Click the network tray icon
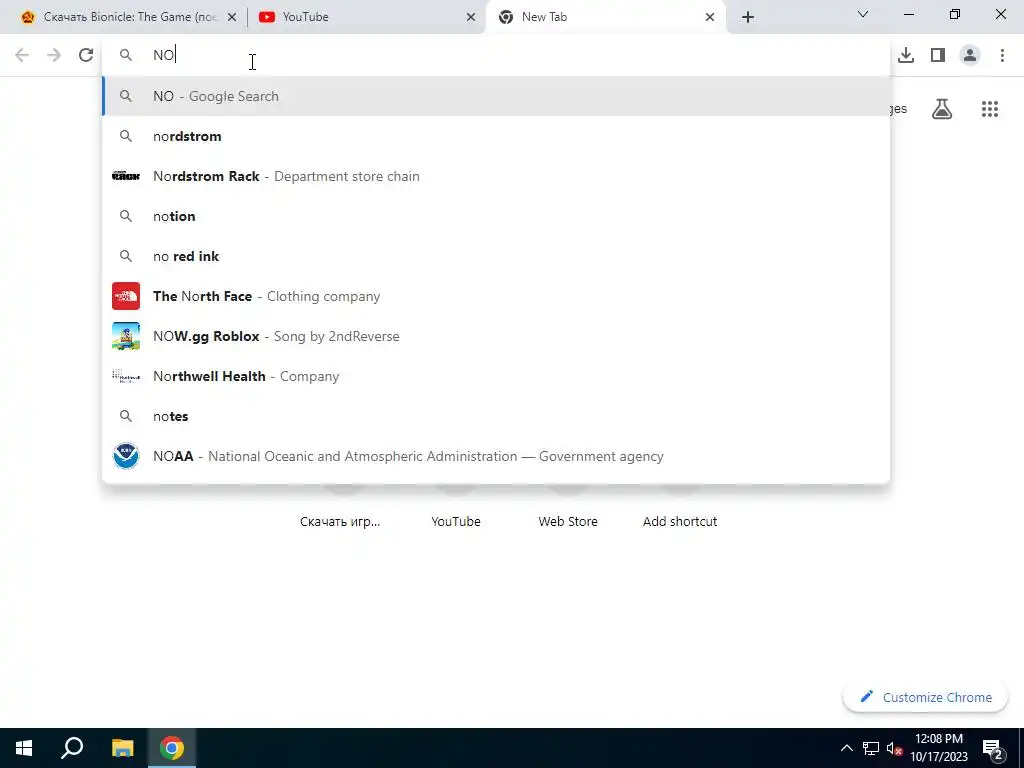Image resolution: width=1024 pixels, height=768 pixels. pyautogui.click(x=871, y=748)
